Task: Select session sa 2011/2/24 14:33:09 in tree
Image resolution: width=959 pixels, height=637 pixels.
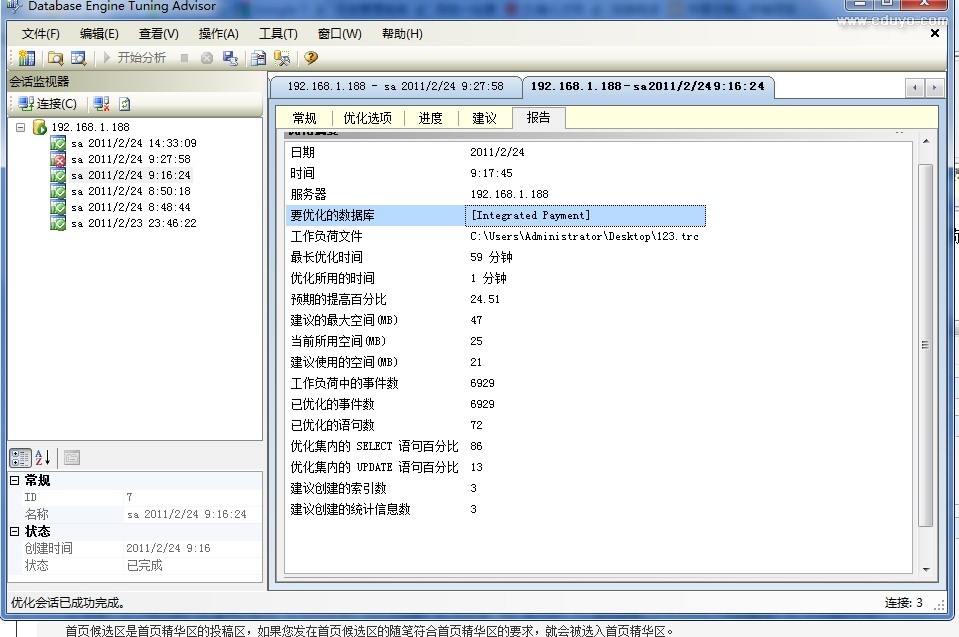Action: [132, 143]
